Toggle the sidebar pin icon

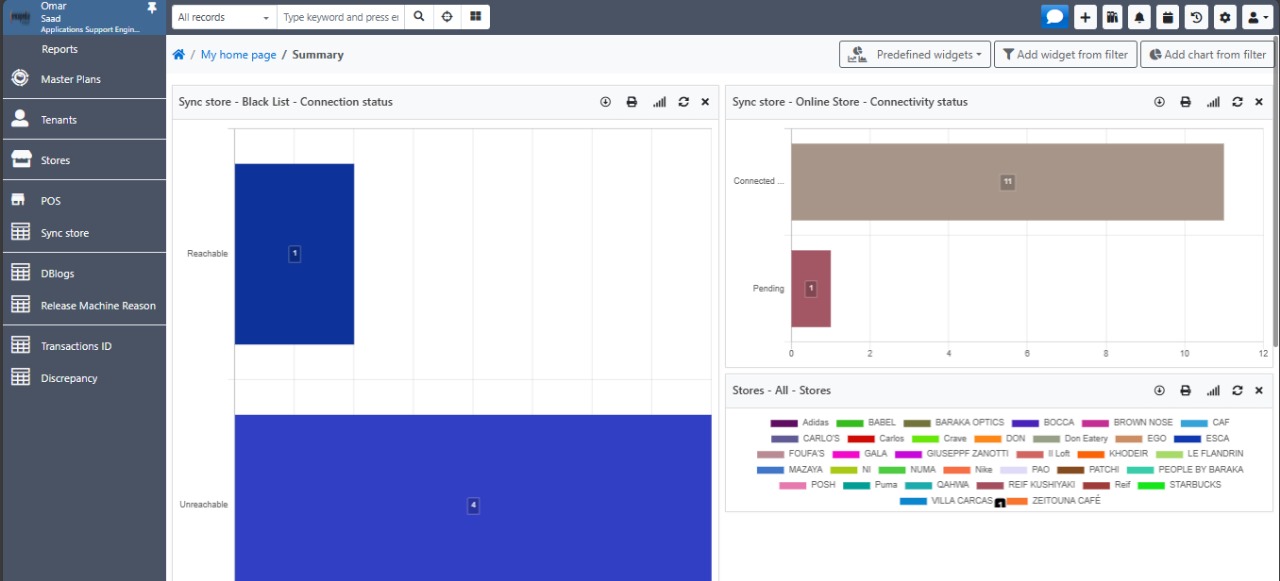152,8
